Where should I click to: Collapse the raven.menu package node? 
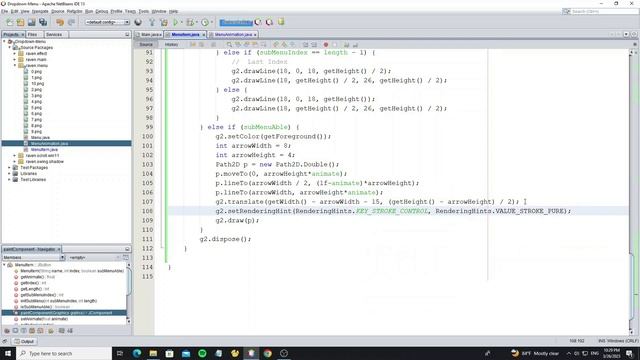pyautogui.click(x=15, y=65)
